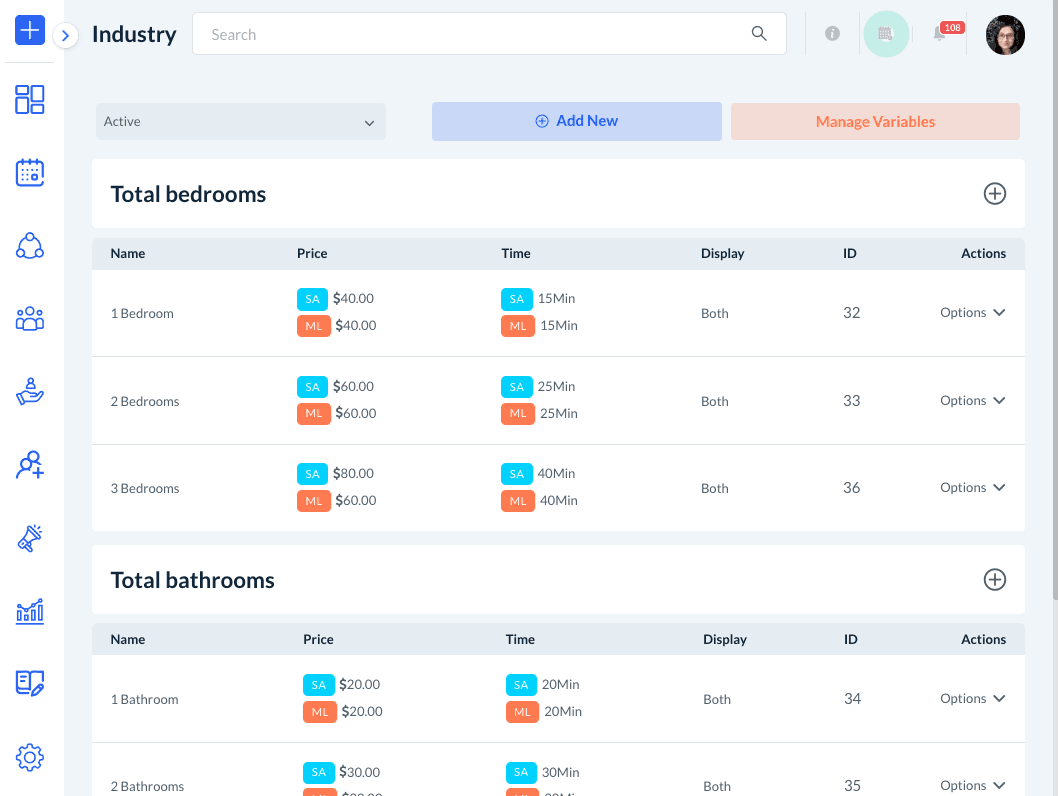Expand the sidebar with the arrow toggle
1058x796 pixels.
tap(65, 36)
